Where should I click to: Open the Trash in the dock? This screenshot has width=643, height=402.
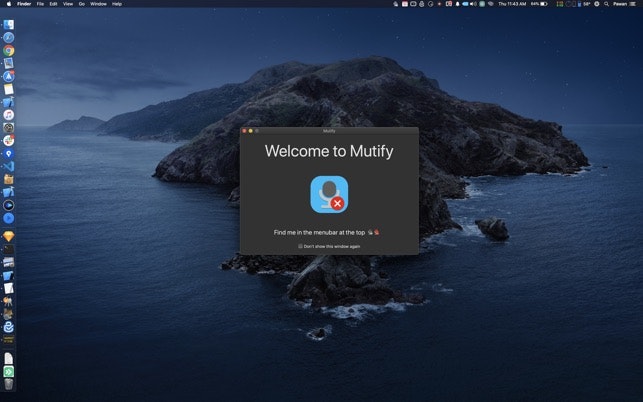(x=9, y=384)
